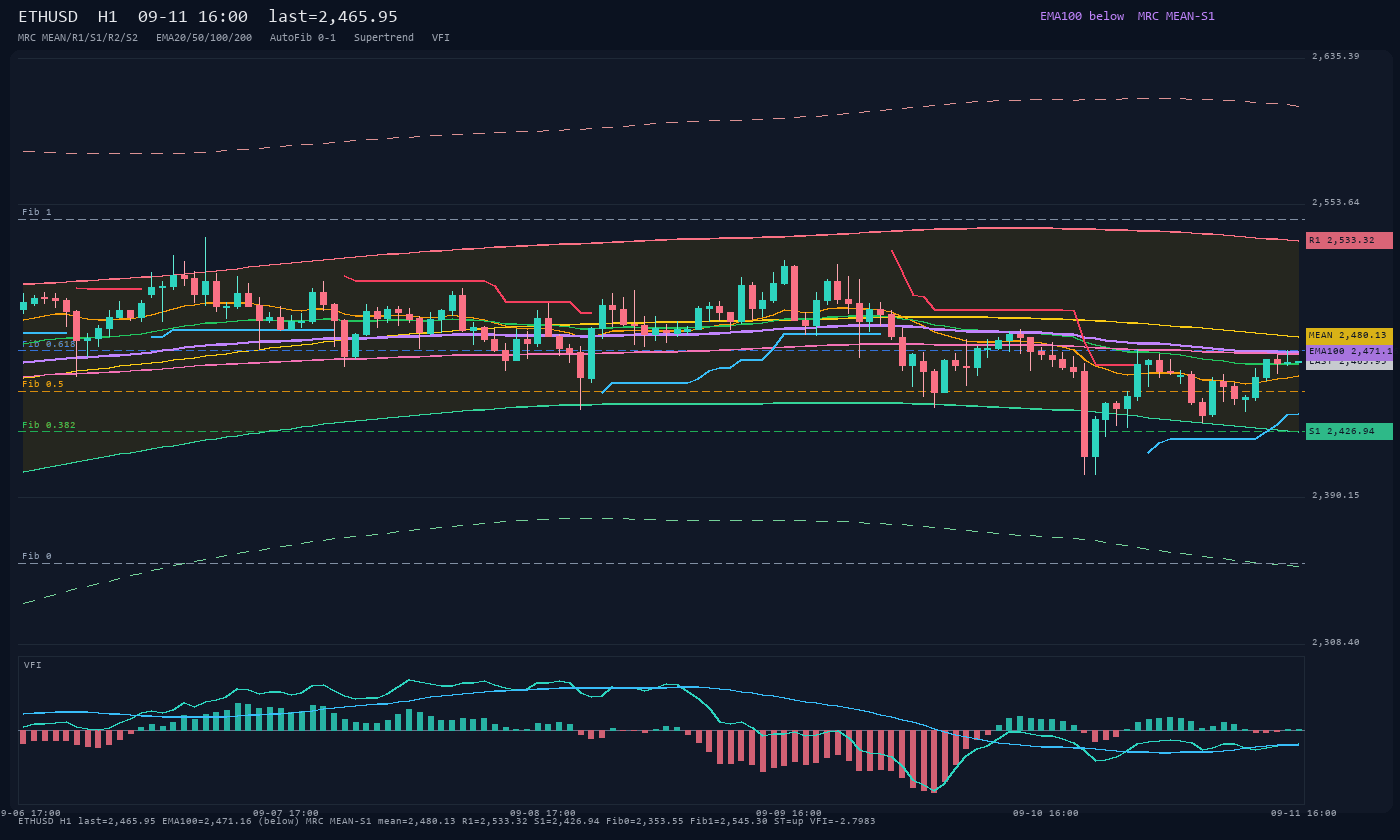Click the 09-11 16:00 timestamp in the title

(x=193, y=17)
